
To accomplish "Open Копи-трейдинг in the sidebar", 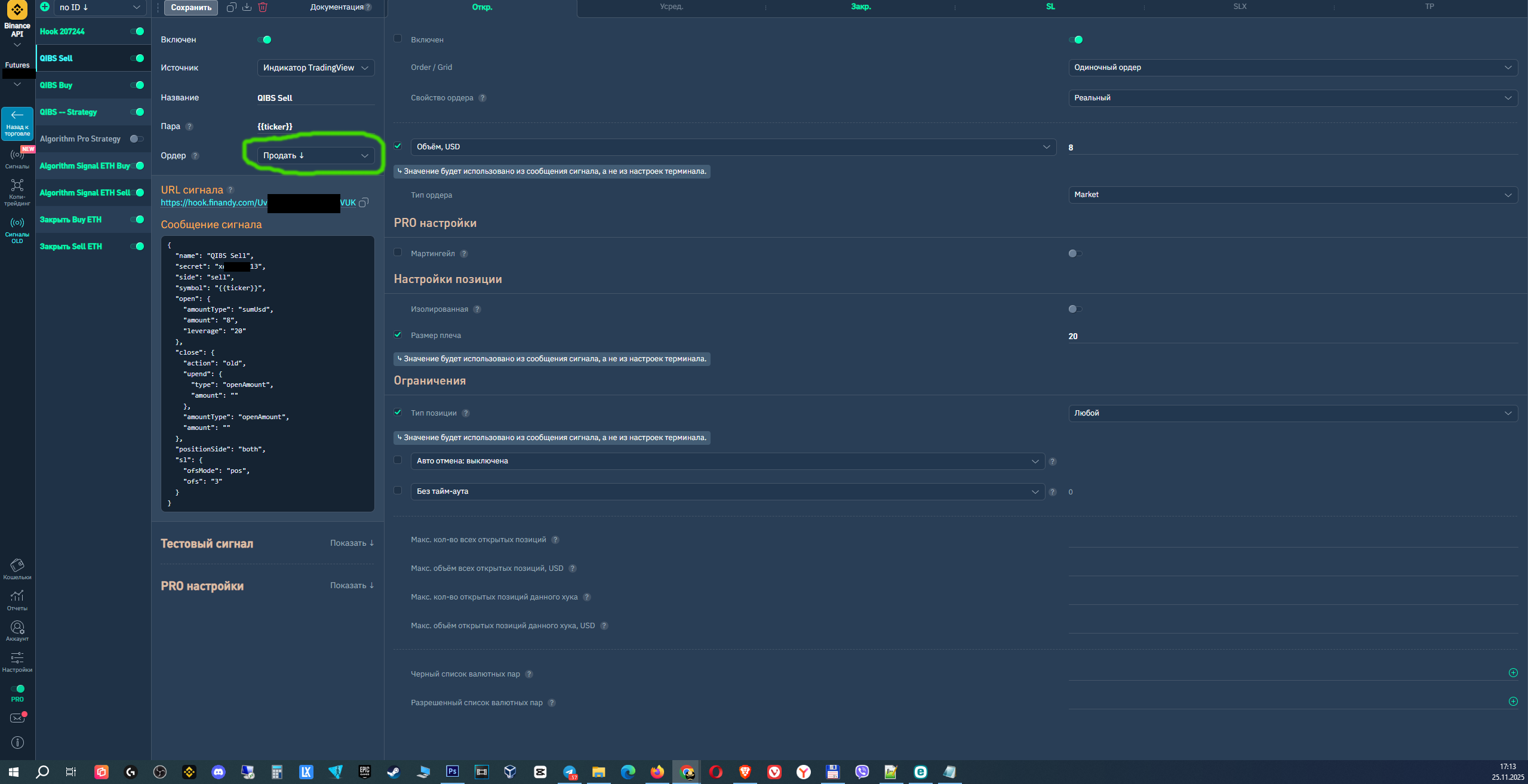I will pos(17,192).
